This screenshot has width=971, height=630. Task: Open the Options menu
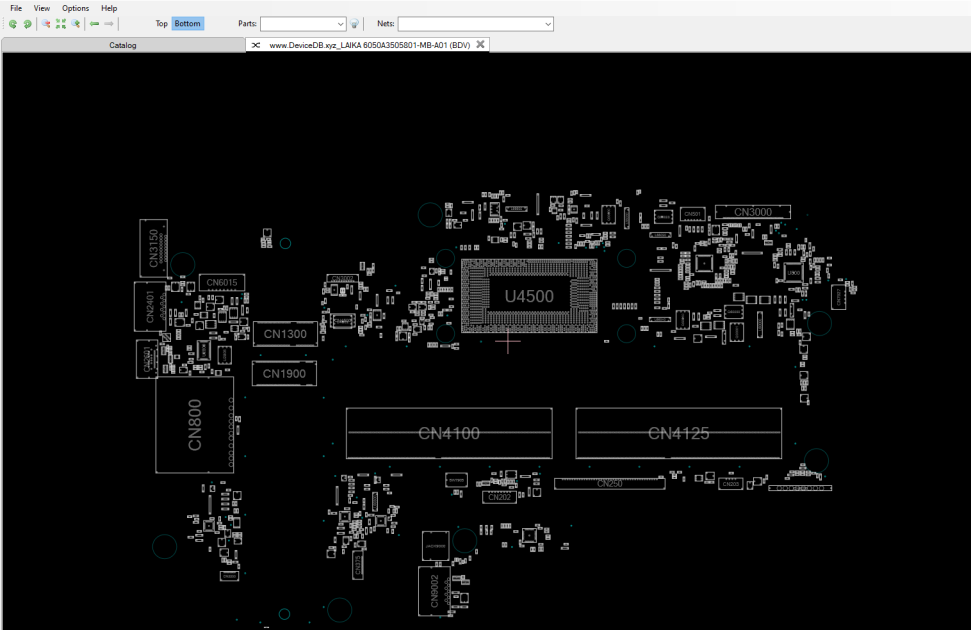tap(76, 8)
